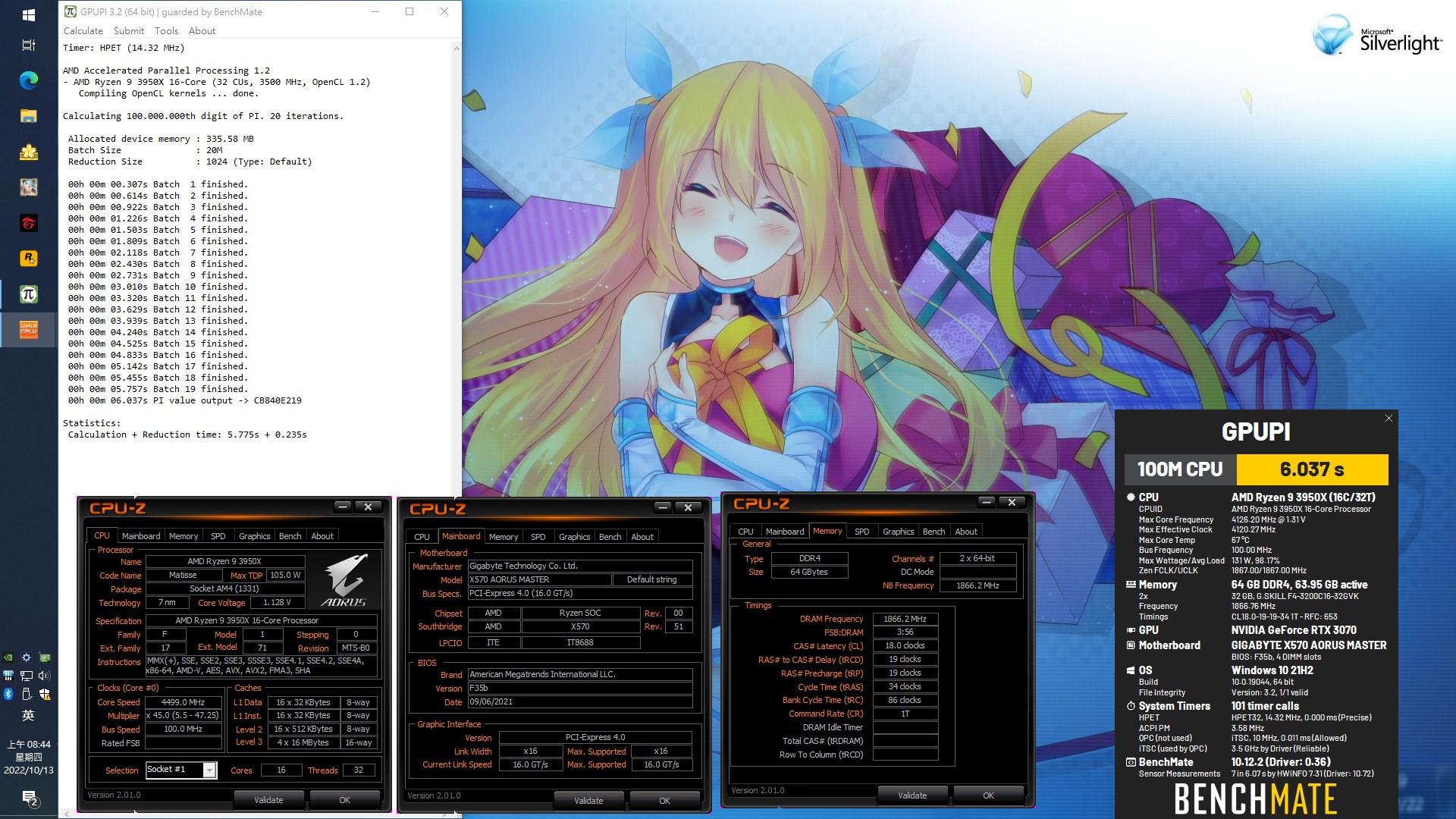Open the green graphics card tray icon
Image resolution: width=1456 pixels, height=819 pixels.
pyautogui.click(x=45, y=657)
